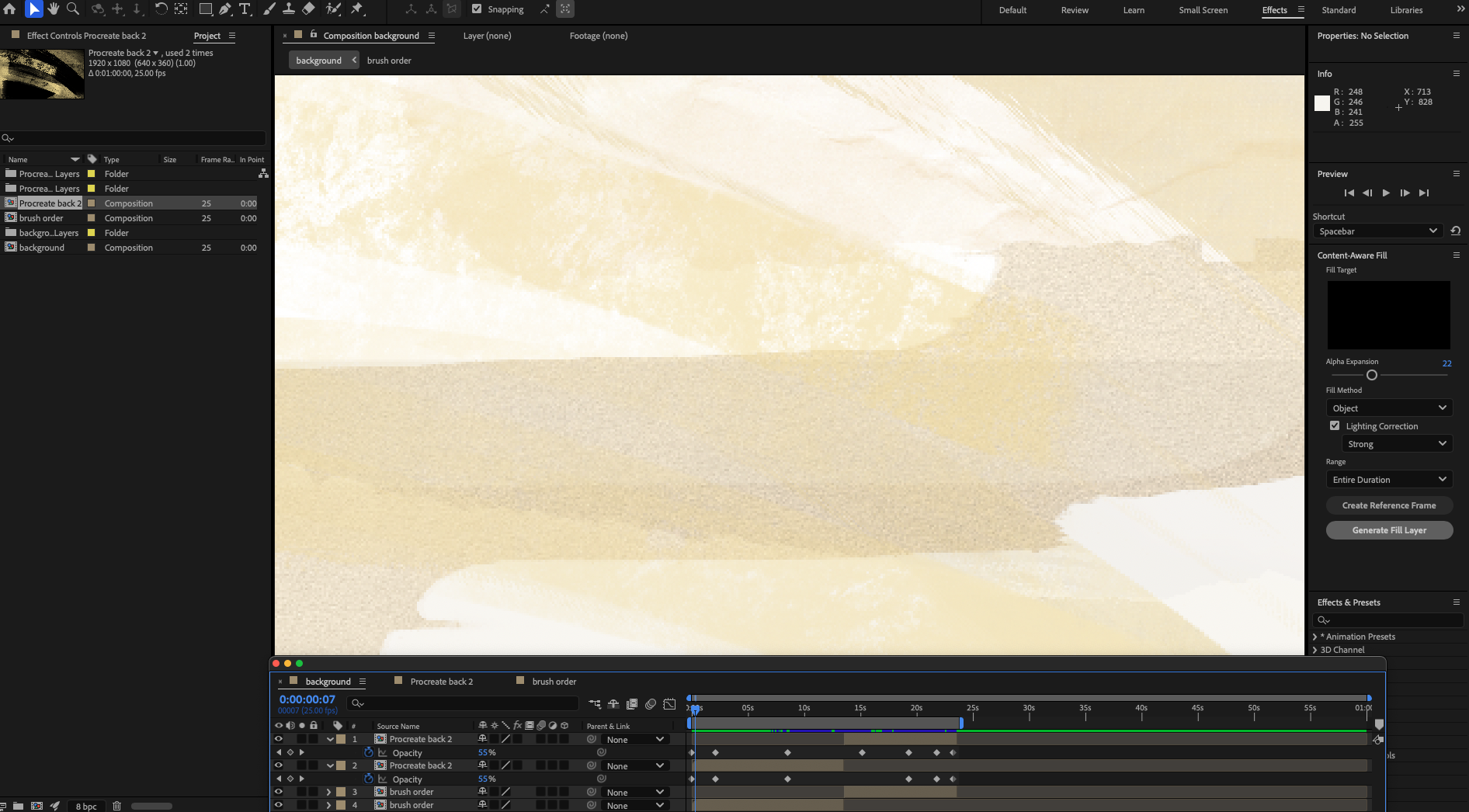
Task: Select the Eraser tool
Action: click(308, 9)
